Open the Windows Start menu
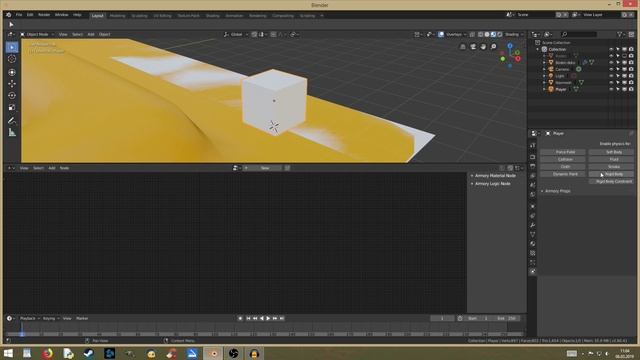 (8, 353)
